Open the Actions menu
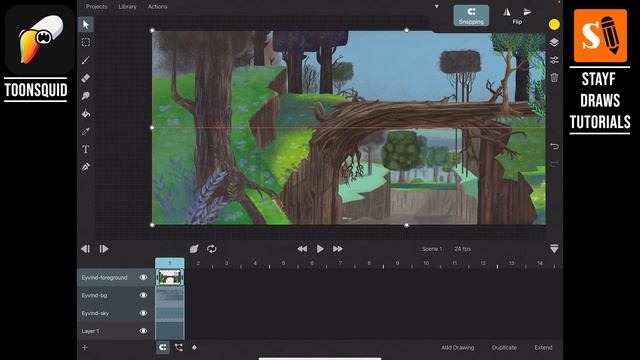 (158, 7)
